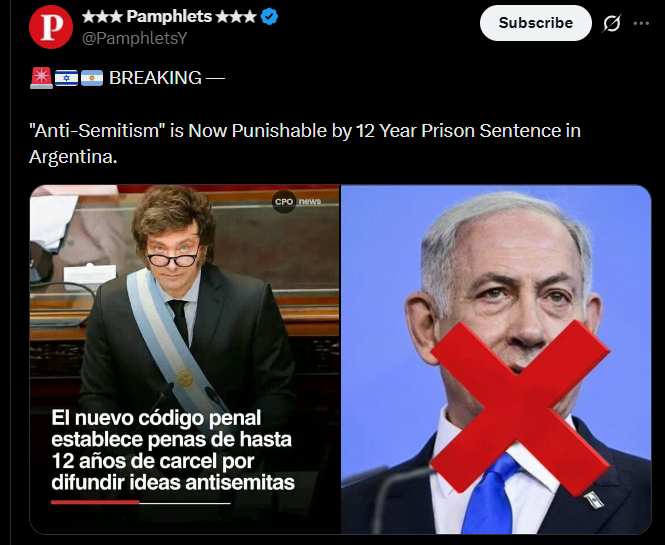This screenshot has height=545, width=665.
Task: Select the BREAKING text in post
Action: [155, 78]
